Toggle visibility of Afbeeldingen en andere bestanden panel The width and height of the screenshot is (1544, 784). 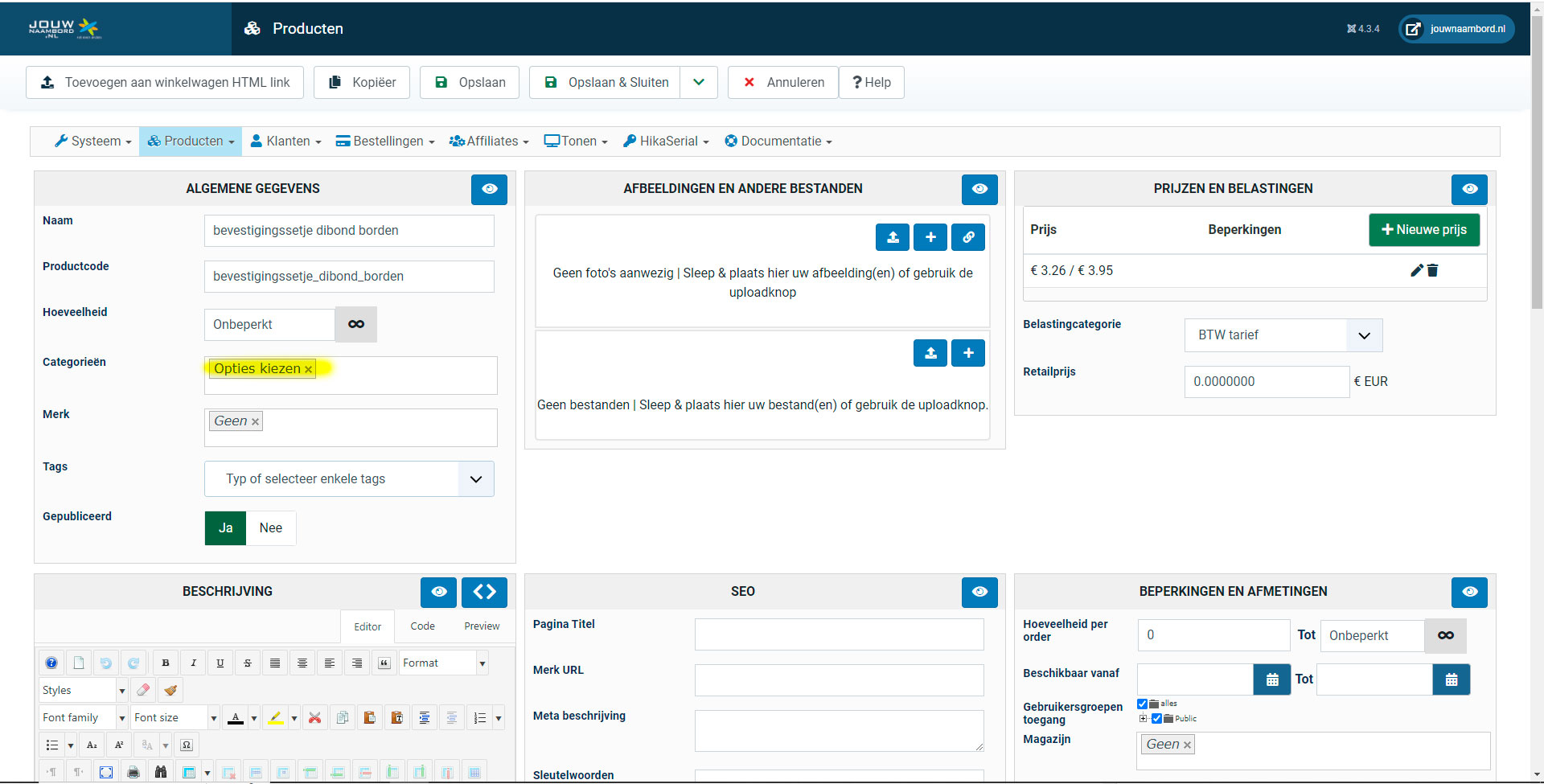pos(979,189)
